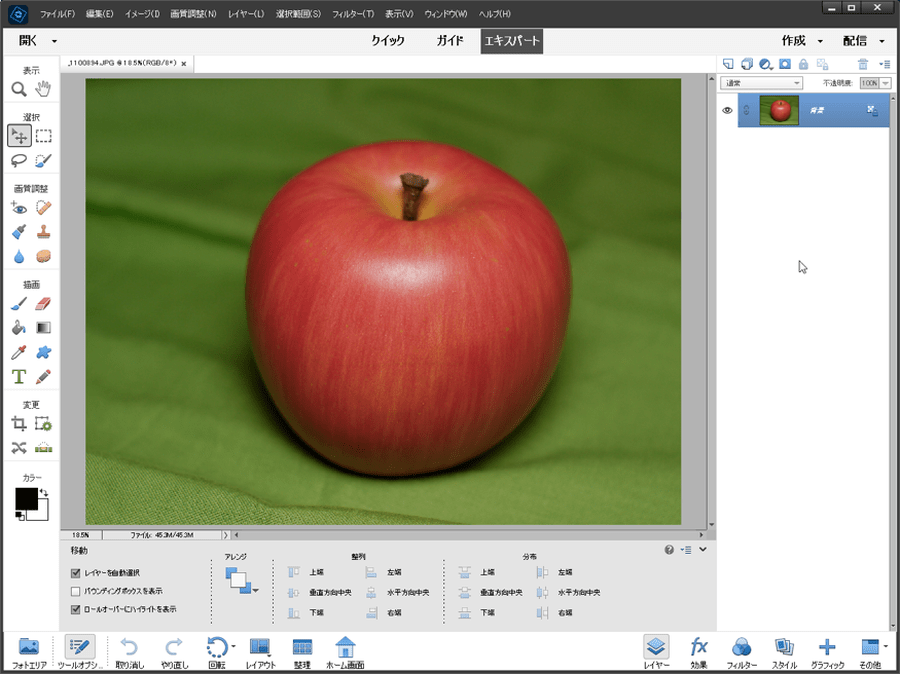900x674 pixels.
Task: Activate the Horizontal Type (T) tool
Action: point(19,377)
